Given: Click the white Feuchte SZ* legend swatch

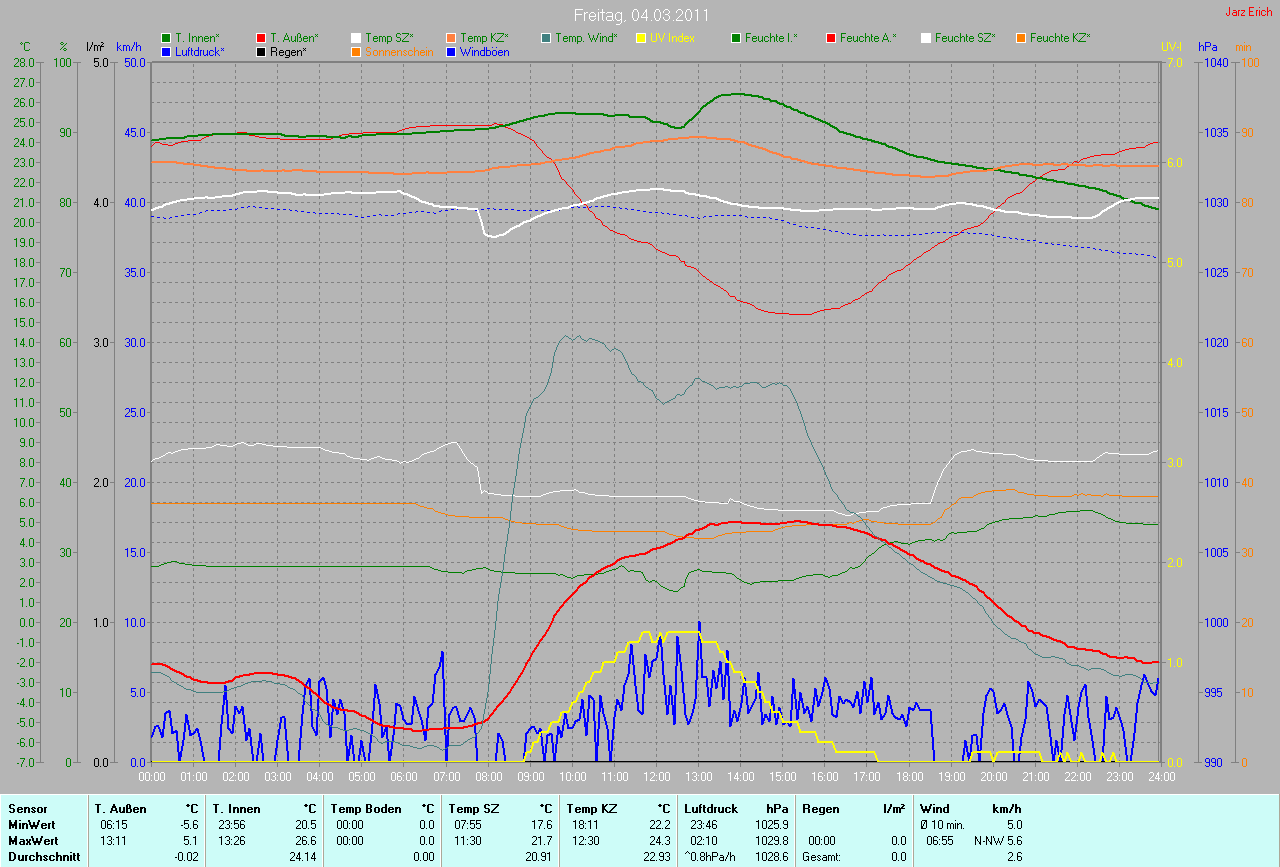Looking at the screenshot, I should pos(925,38).
